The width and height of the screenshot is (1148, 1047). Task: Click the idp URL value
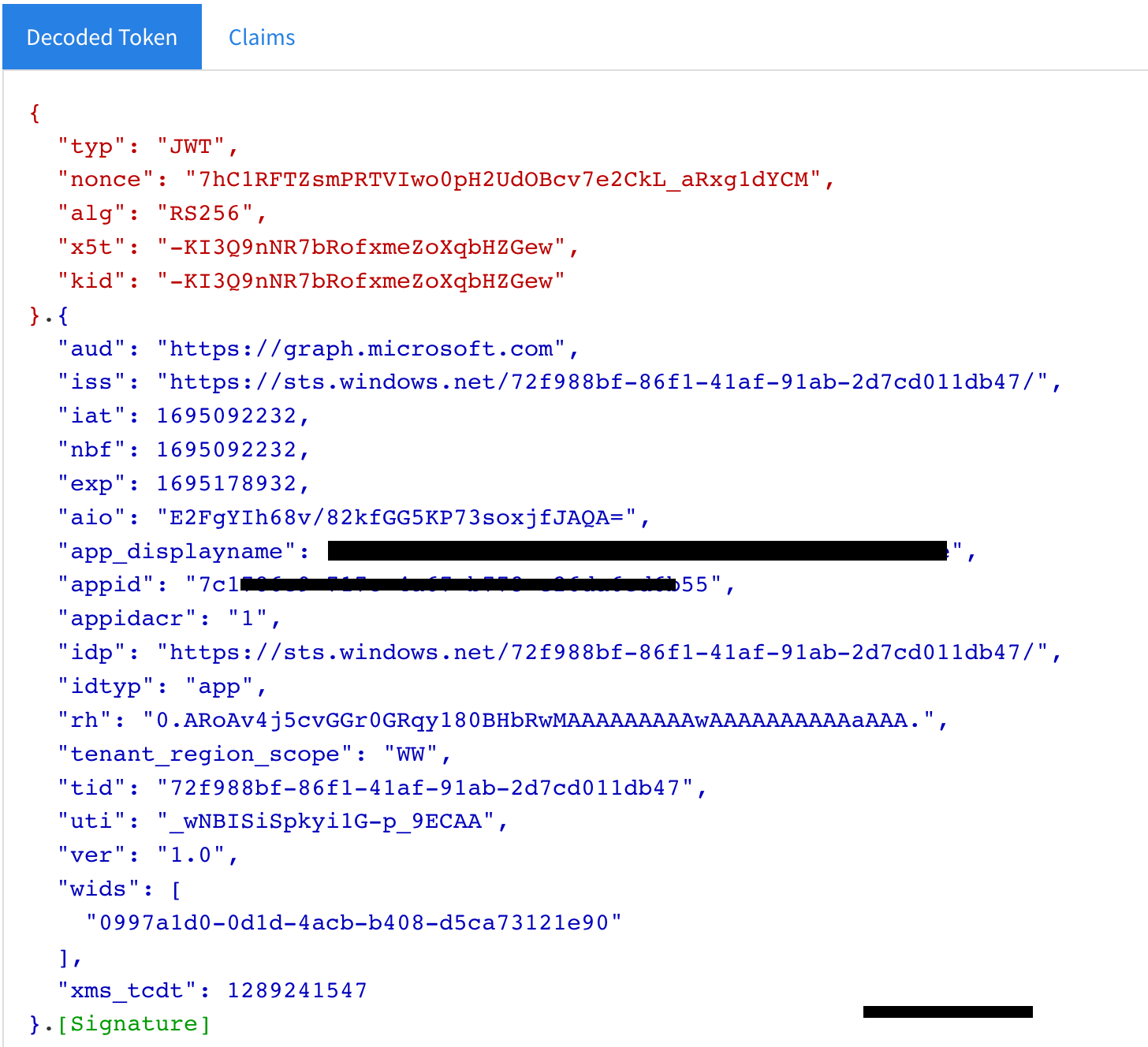[603, 653]
